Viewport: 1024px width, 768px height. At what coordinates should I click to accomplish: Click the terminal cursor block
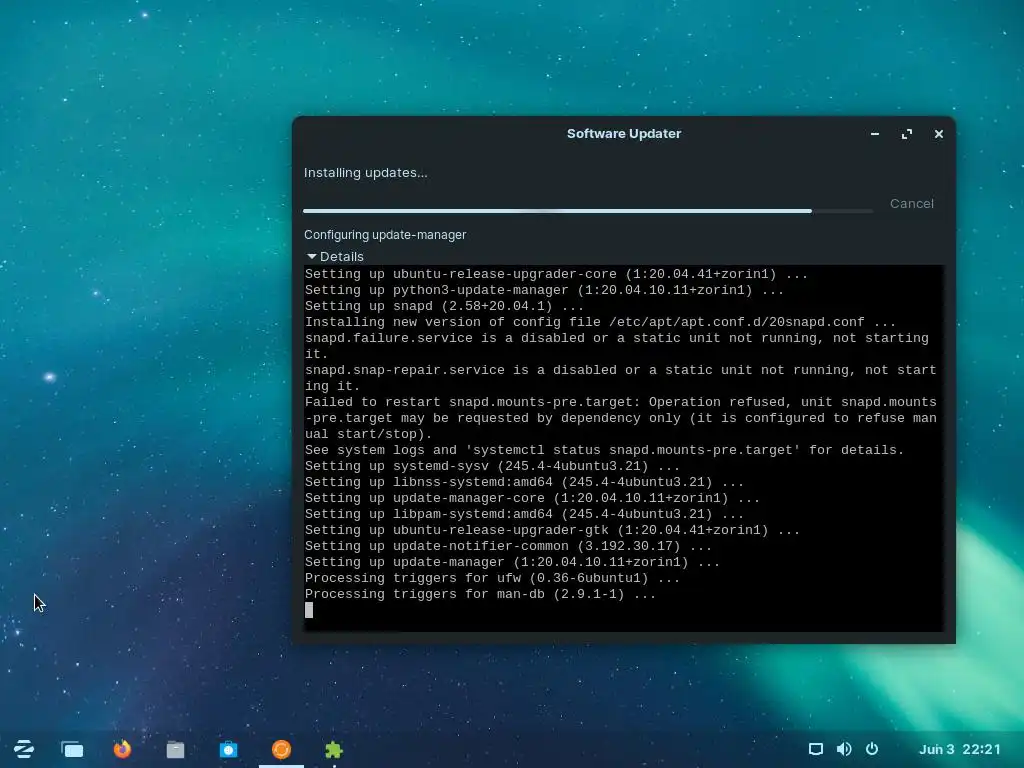pos(309,610)
